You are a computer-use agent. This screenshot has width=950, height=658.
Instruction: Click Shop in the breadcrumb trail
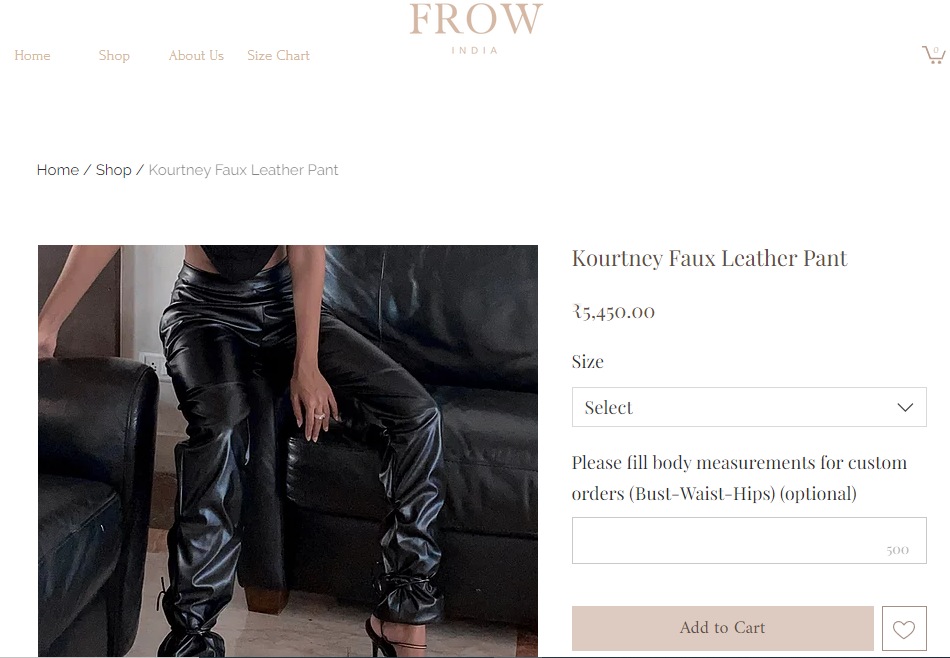click(x=113, y=170)
